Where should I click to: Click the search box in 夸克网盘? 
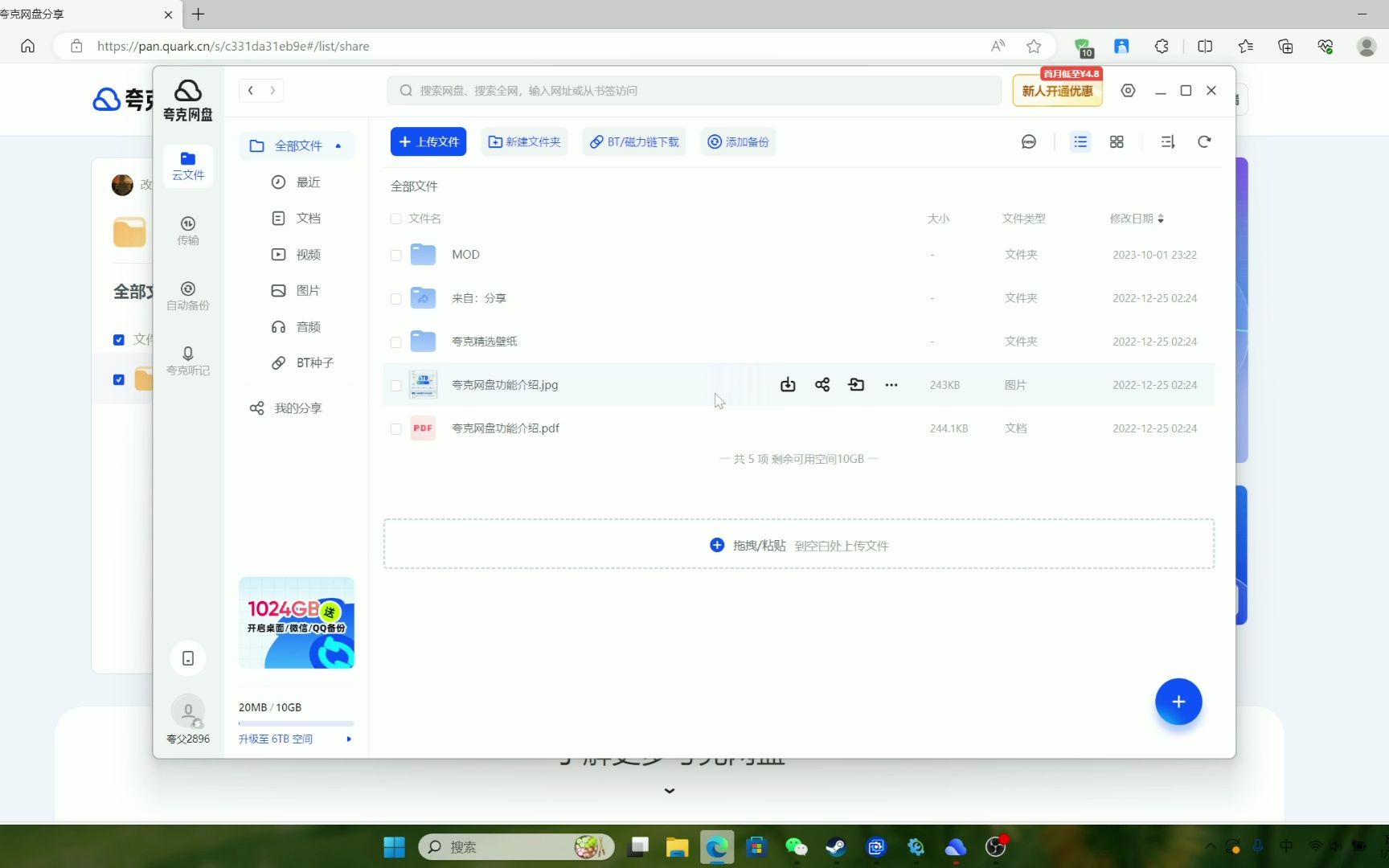(694, 90)
